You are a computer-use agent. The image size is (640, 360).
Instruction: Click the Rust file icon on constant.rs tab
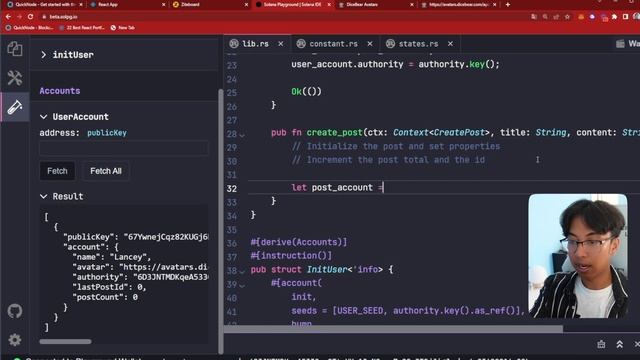301,44
